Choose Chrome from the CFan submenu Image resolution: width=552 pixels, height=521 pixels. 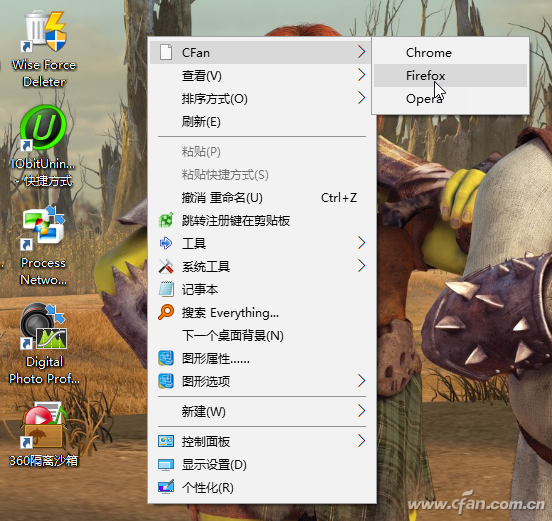click(x=450, y=52)
